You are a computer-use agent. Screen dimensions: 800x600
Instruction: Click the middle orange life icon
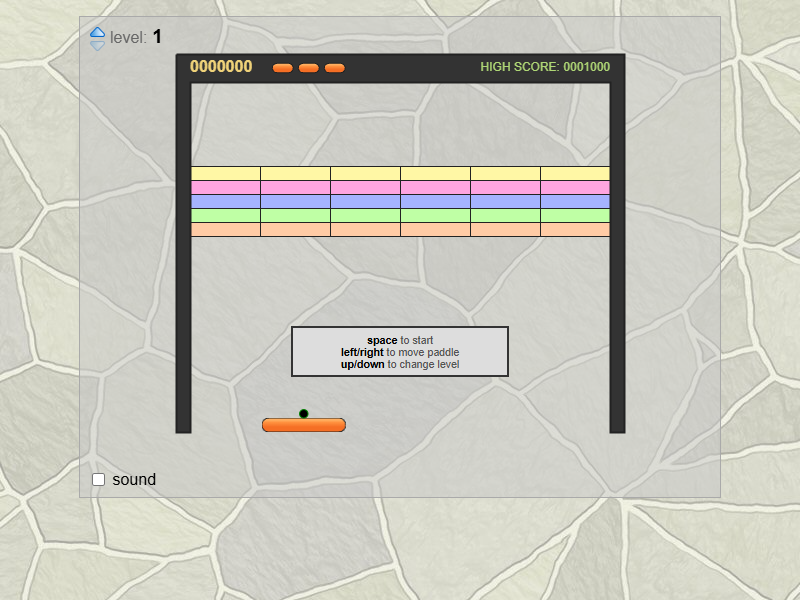coord(309,68)
